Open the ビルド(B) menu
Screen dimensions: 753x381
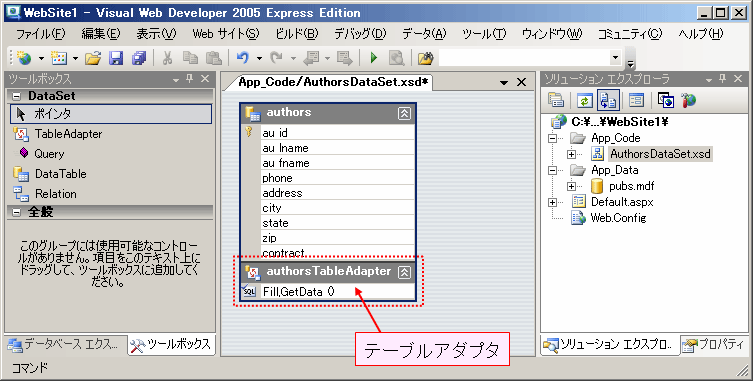297,34
